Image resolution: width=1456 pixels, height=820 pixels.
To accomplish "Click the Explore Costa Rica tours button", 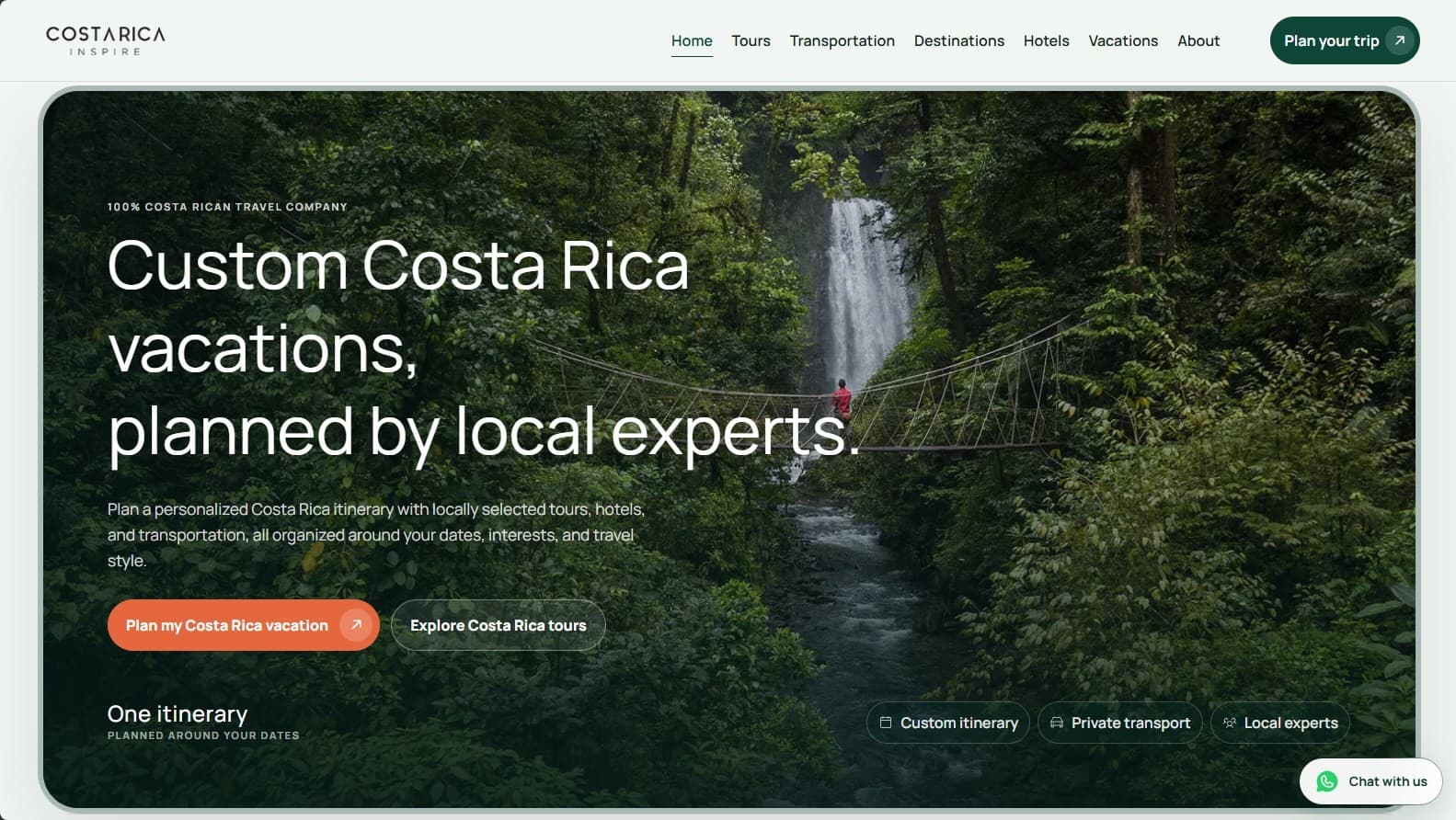I will (498, 625).
